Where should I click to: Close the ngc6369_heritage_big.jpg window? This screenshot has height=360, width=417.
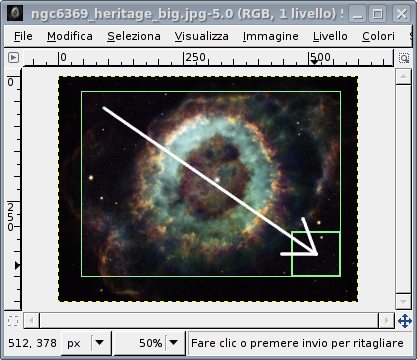tap(401, 14)
